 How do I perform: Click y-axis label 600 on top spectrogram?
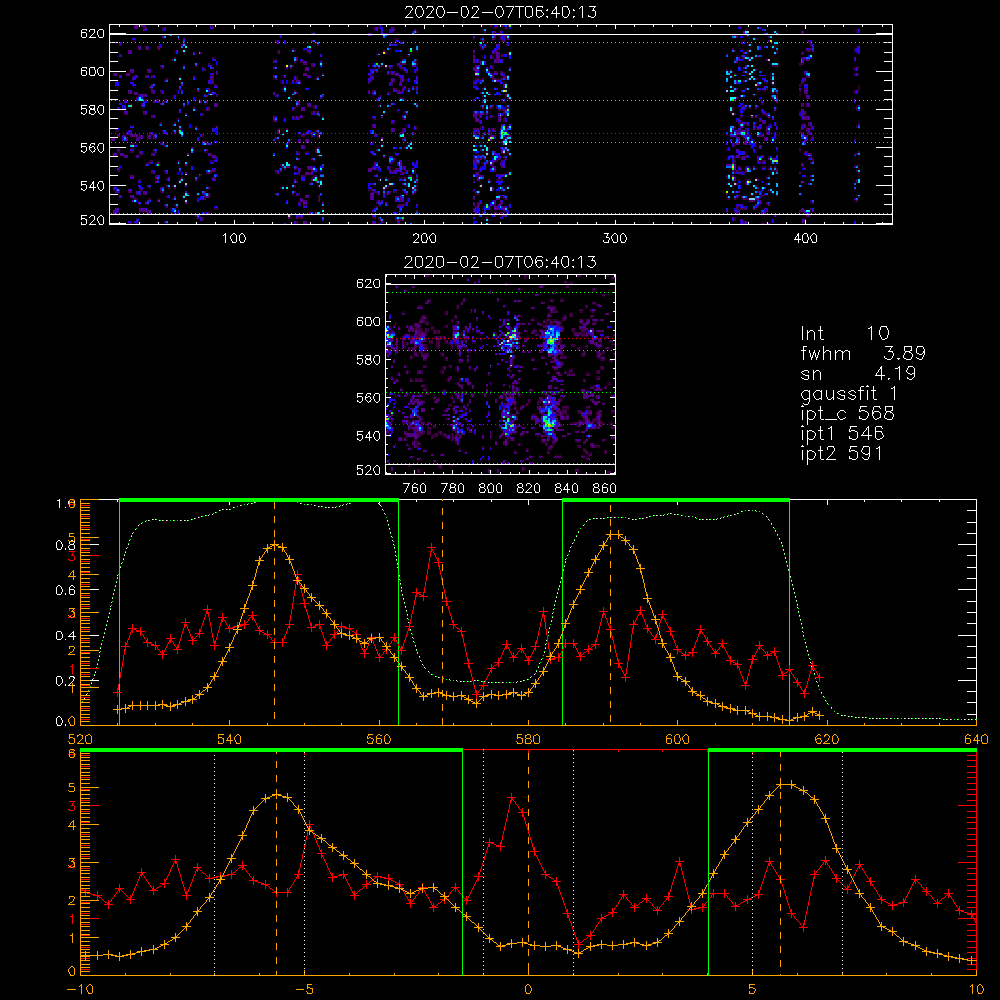click(92, 71)
